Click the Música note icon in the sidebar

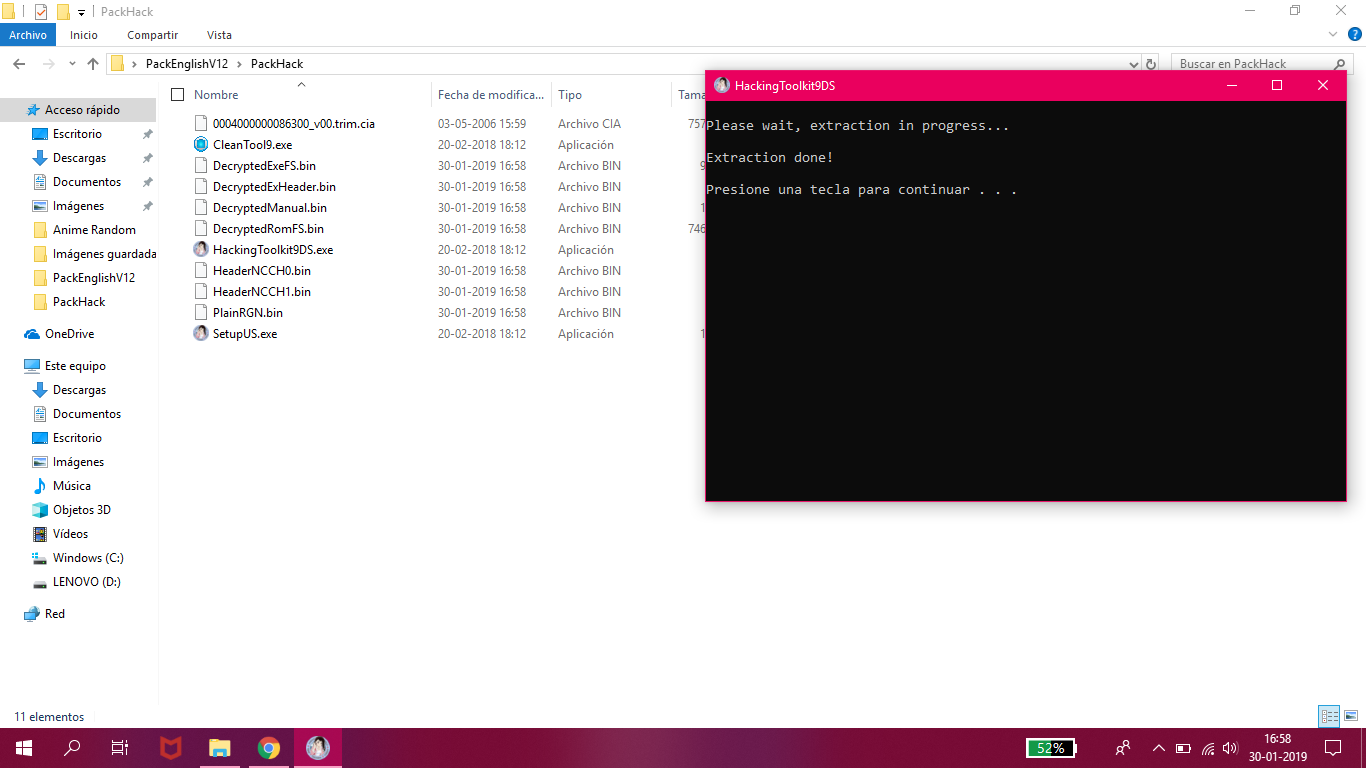point(40,486)
